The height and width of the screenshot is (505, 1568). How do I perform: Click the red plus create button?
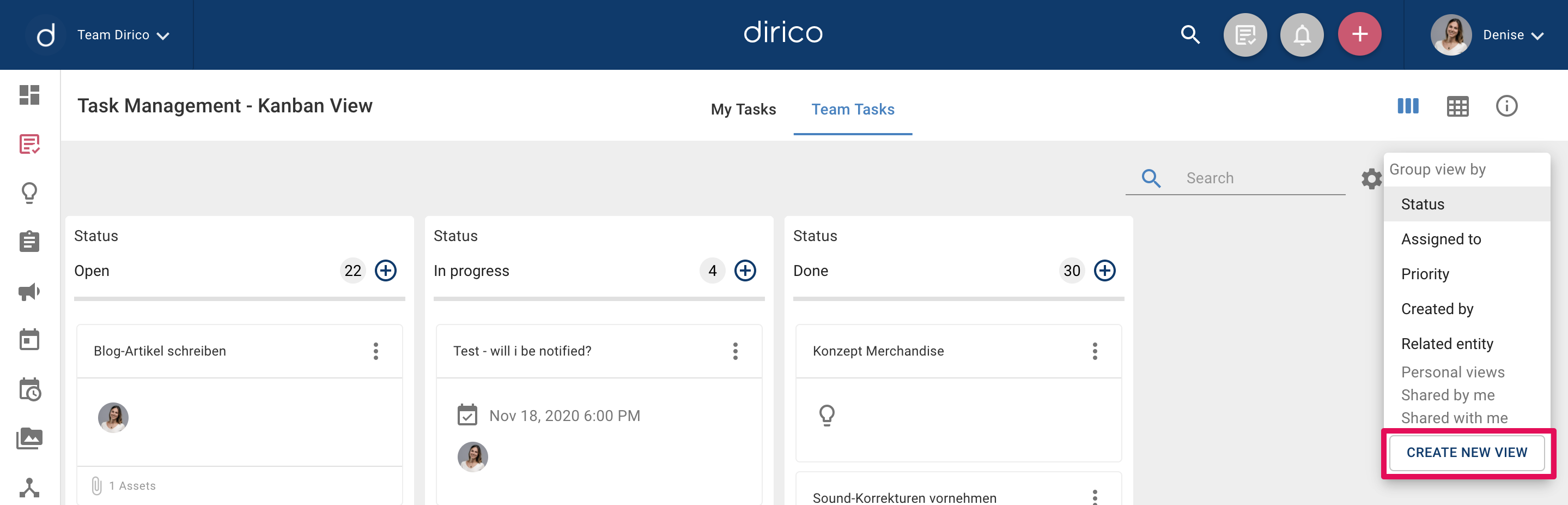[x=1360, y=34]
